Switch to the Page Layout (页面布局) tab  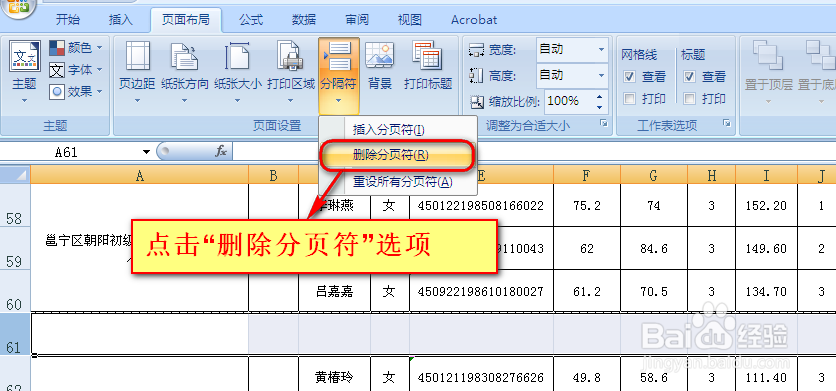186,20
